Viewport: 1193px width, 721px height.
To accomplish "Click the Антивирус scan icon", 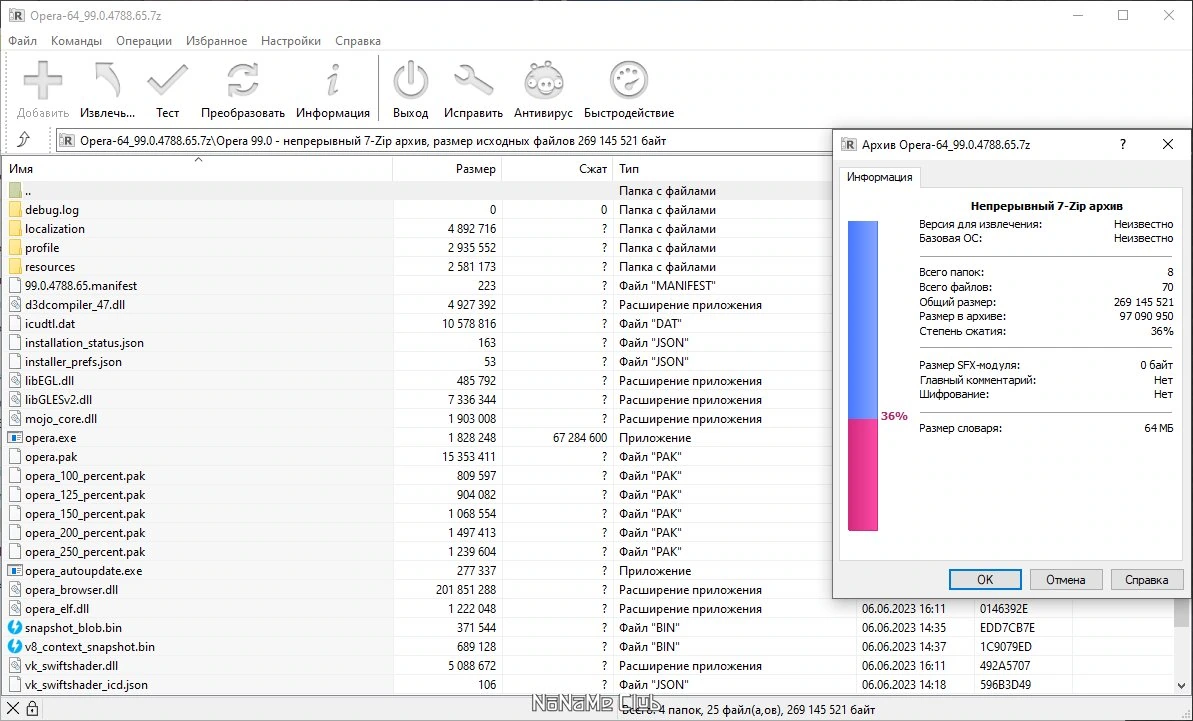I will [543, 80].
